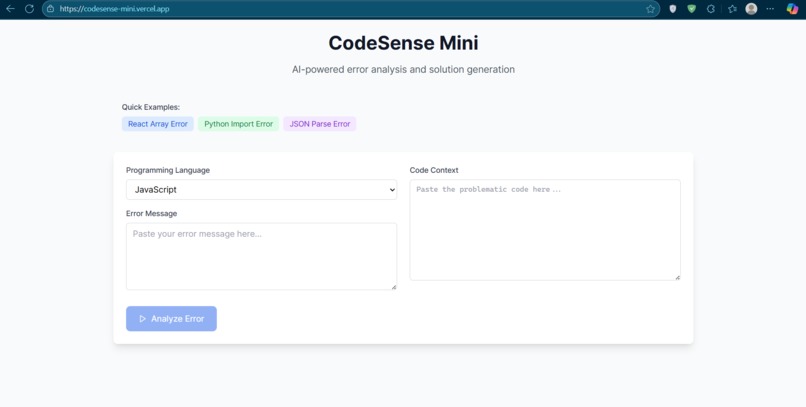The image size is (806, 407).
Task: Click the Code Context label
Action: click(434, 170)
